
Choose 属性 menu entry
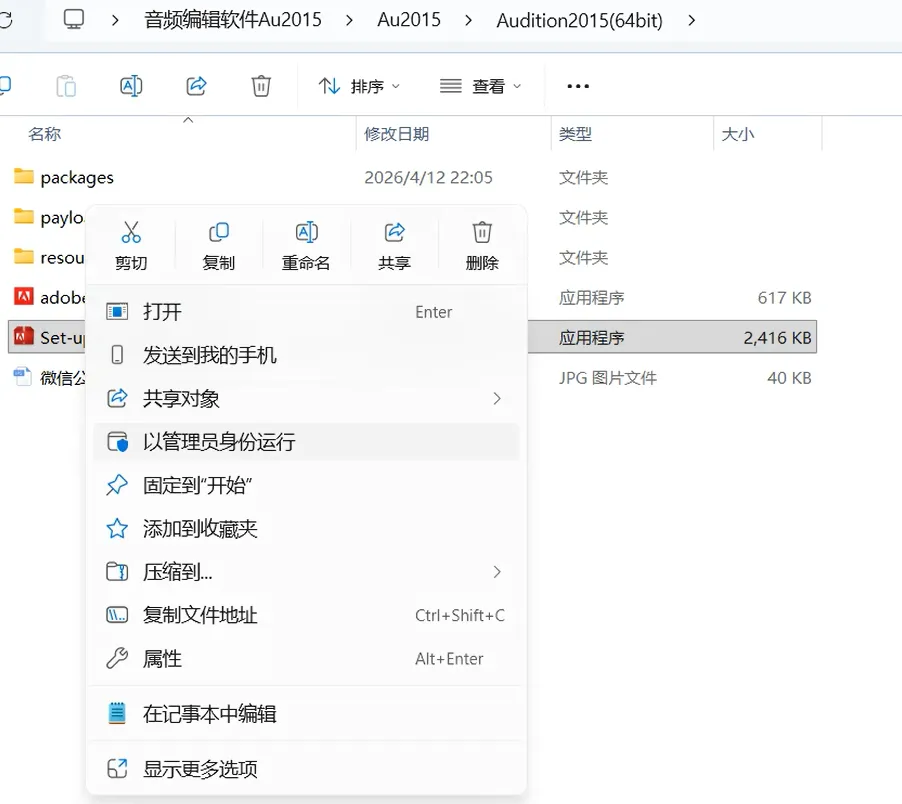pyautogui.click(x=306, y=658)
